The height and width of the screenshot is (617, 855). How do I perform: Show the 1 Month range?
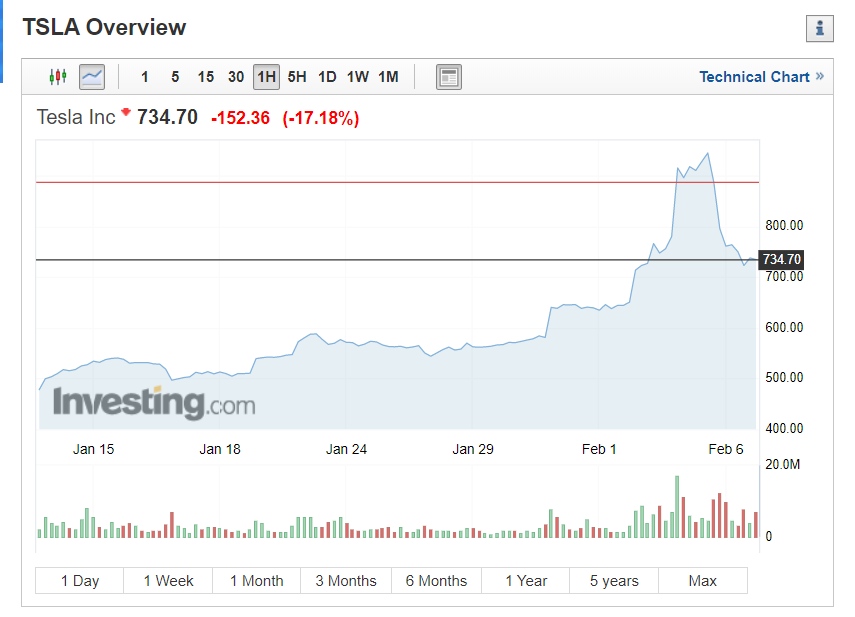pos(256,580)
